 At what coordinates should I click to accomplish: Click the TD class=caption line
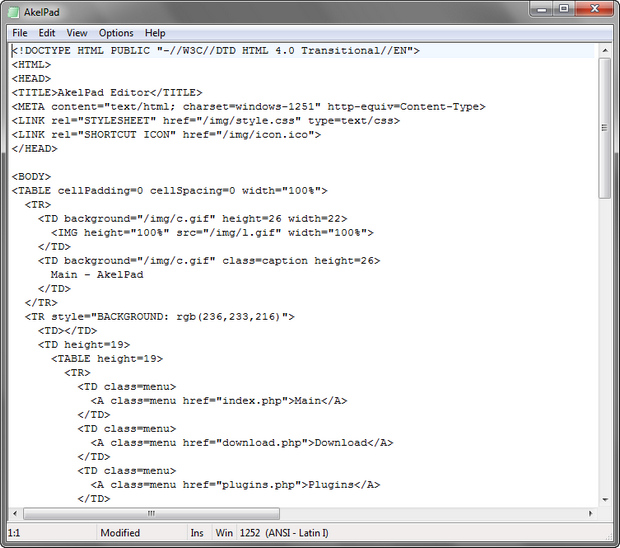[x=209, y=261]
